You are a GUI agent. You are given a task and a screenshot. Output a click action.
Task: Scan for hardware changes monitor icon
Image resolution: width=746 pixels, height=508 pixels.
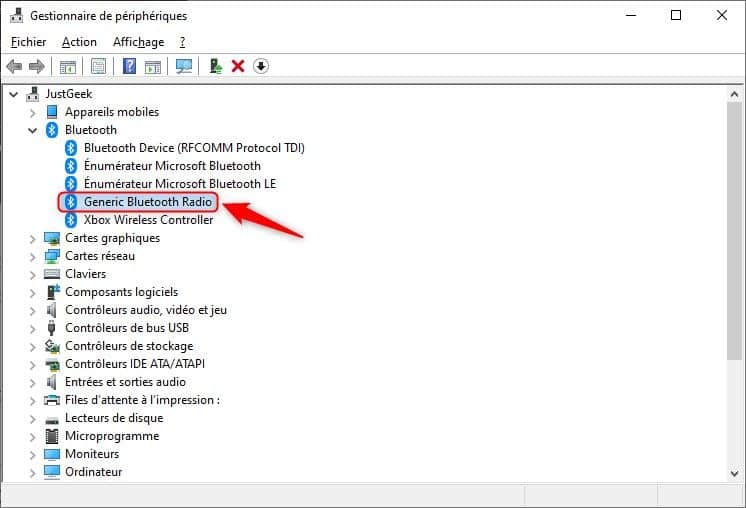click(x=184, y=66)
